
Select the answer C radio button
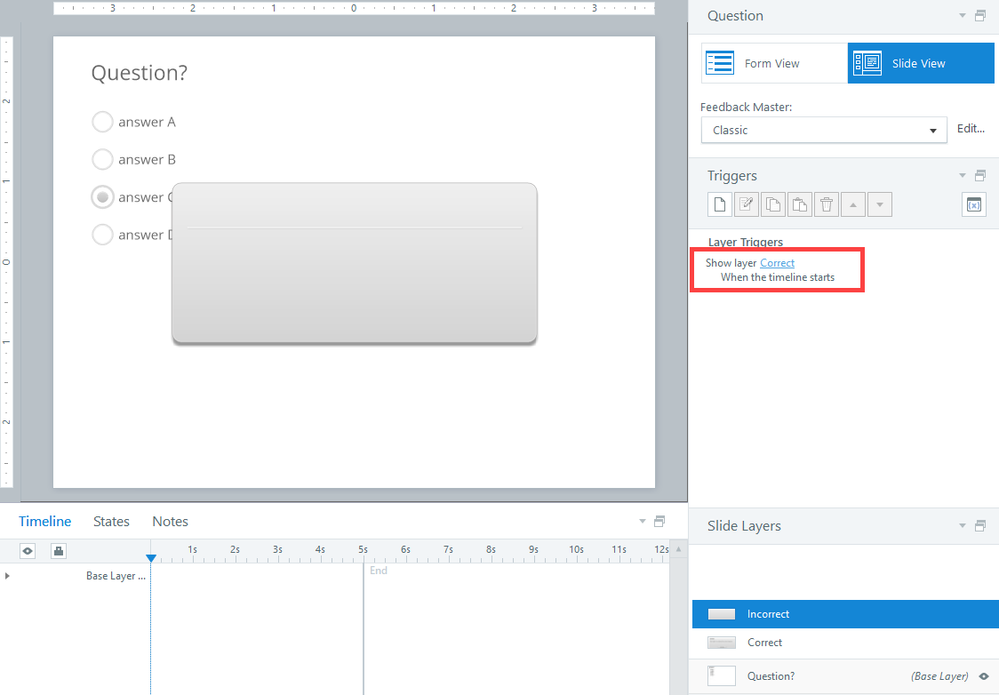click(103, 197)
